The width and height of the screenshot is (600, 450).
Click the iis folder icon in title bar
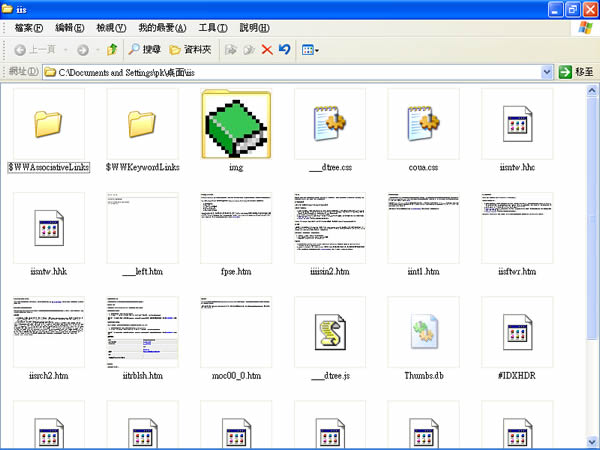click(8, 8)
